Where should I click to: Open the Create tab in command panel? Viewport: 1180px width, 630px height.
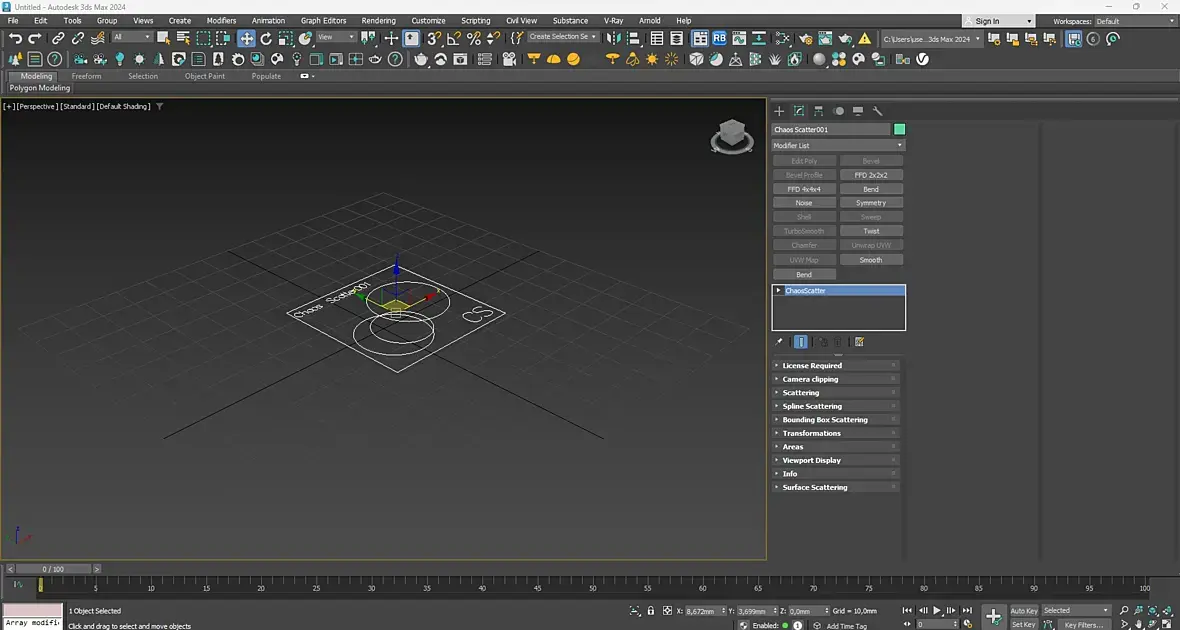[x=779, y=111]
